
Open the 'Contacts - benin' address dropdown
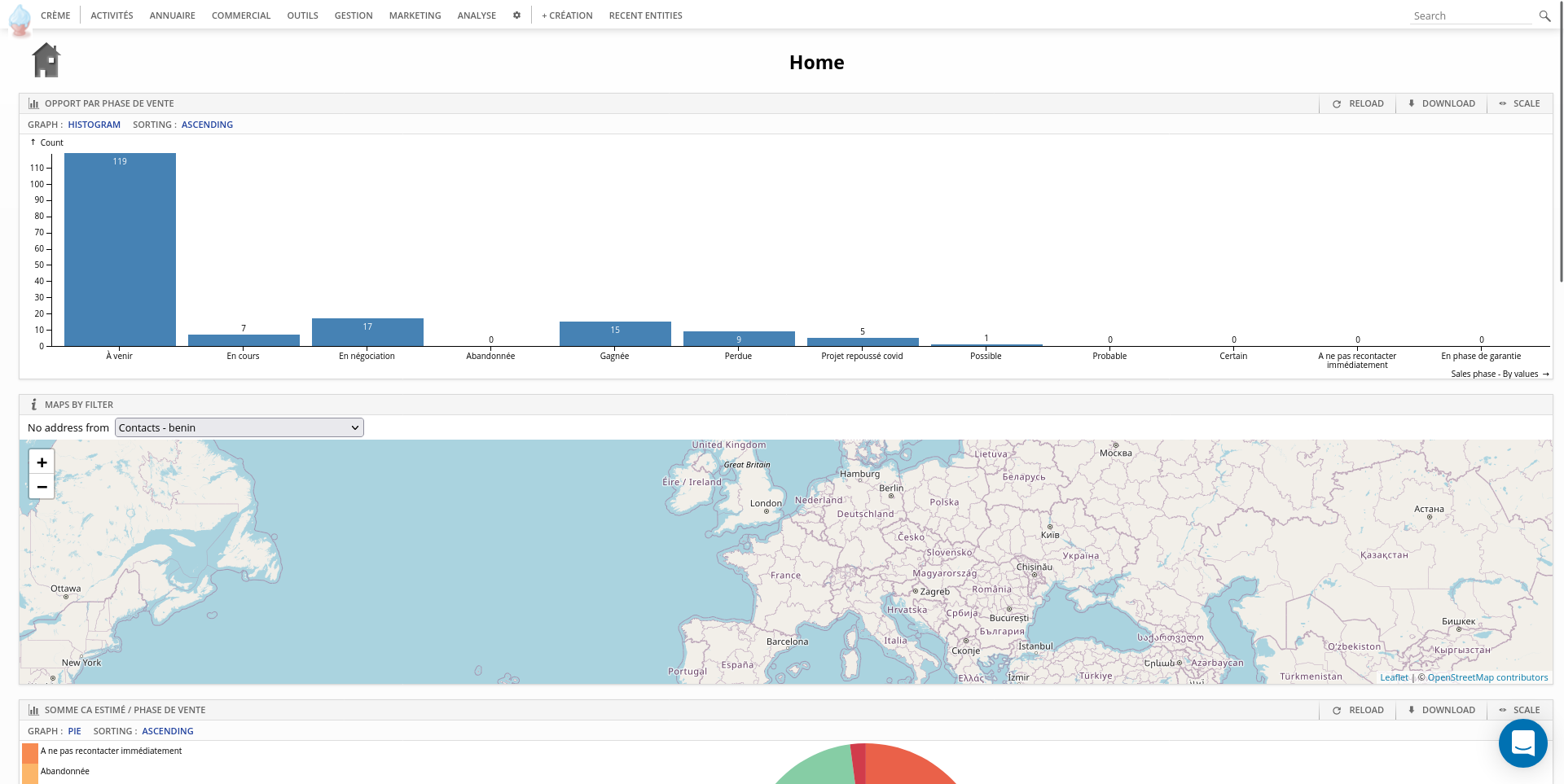pyautogui.click(x=239, y=427)
